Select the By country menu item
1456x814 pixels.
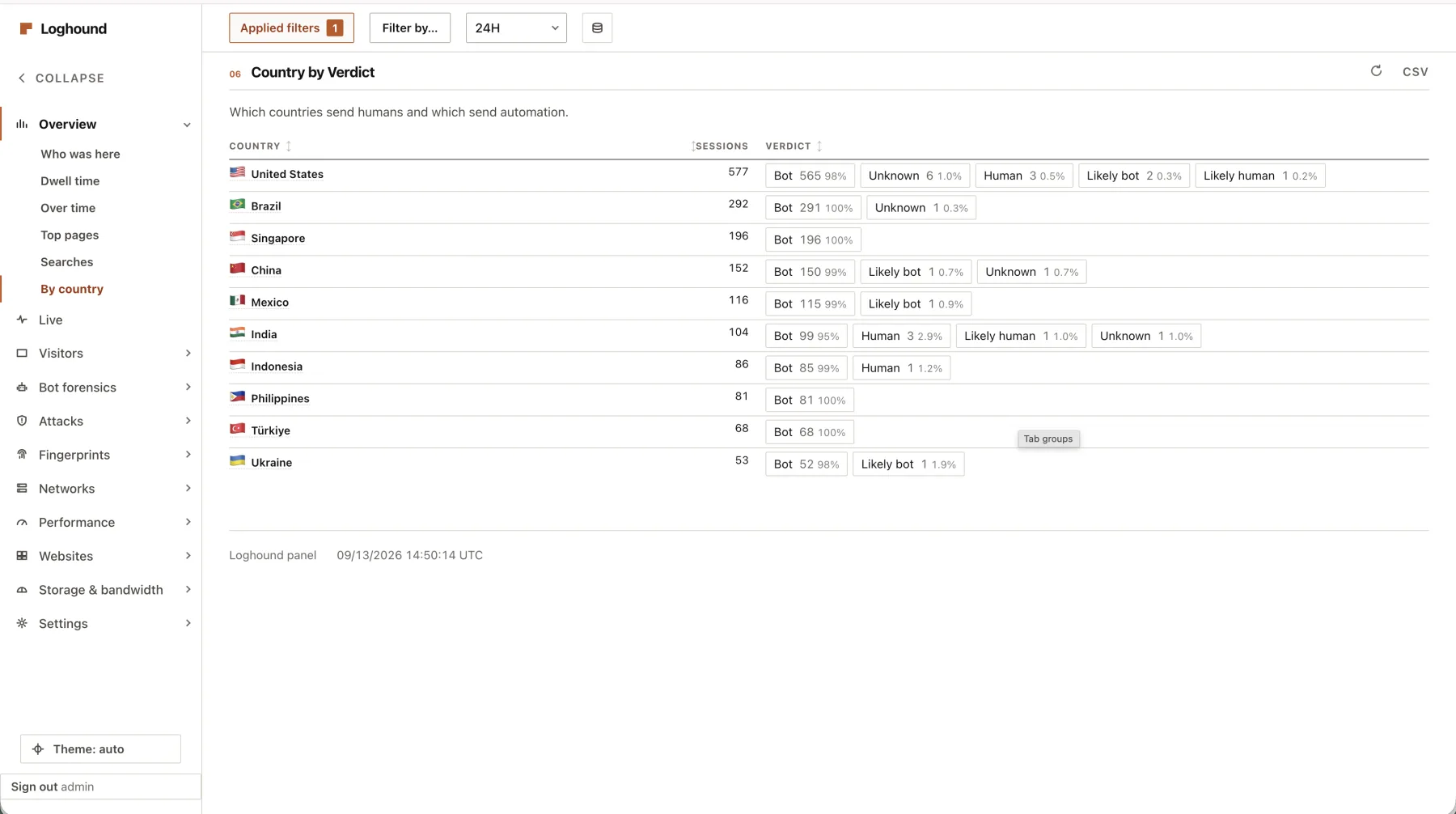72,289
